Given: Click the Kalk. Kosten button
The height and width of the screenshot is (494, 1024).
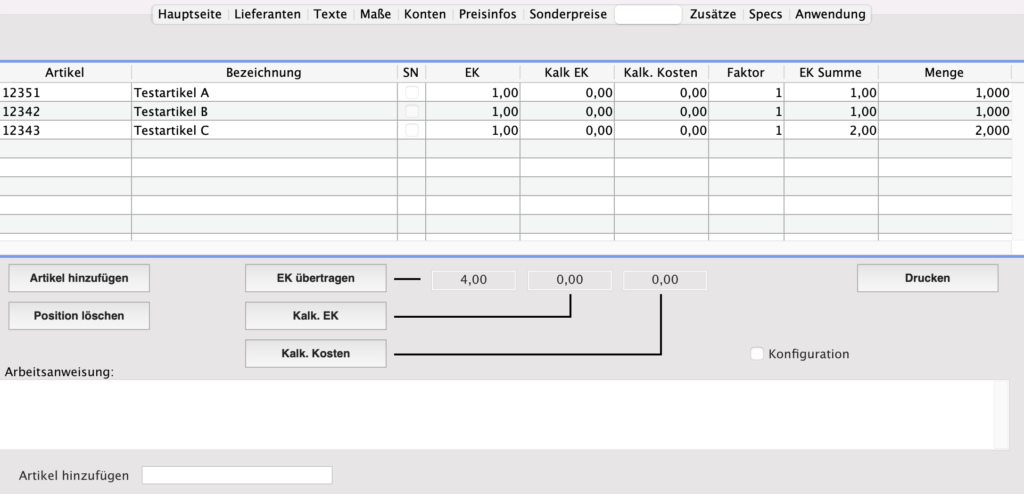Looking at the screenshot, I should 316,354.
